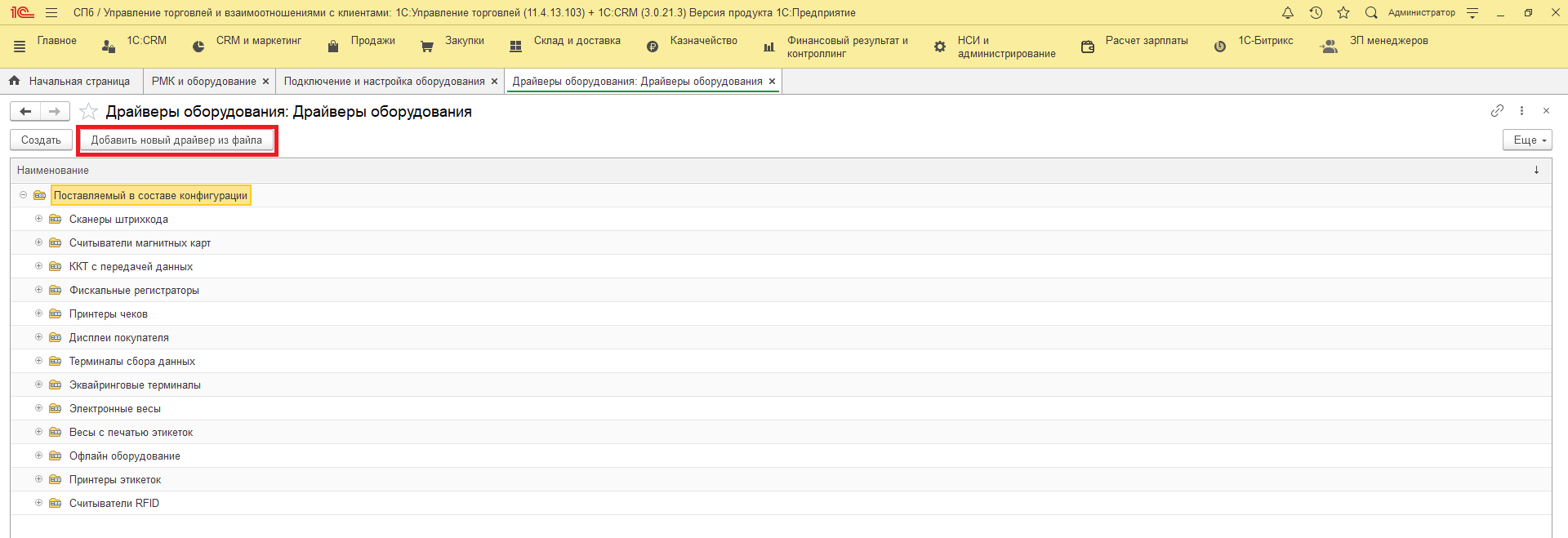
Task: Expand Сканеры штрихкода folder
Action: pos(38,219)
